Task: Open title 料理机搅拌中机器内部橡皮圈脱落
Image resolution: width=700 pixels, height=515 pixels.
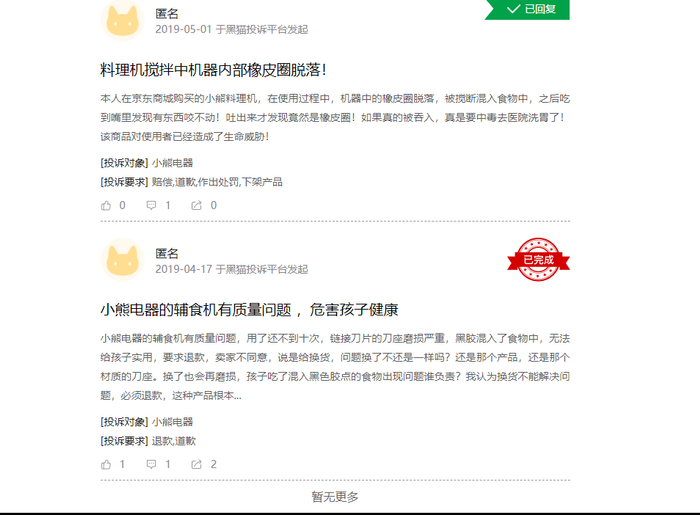Action: pos(213,70)
